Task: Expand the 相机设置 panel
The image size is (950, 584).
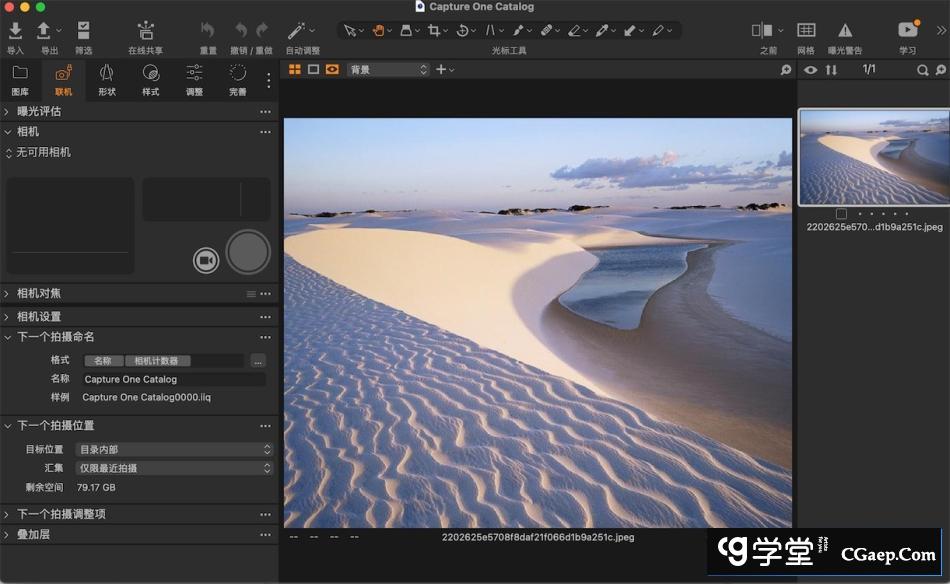Action: 39,316
